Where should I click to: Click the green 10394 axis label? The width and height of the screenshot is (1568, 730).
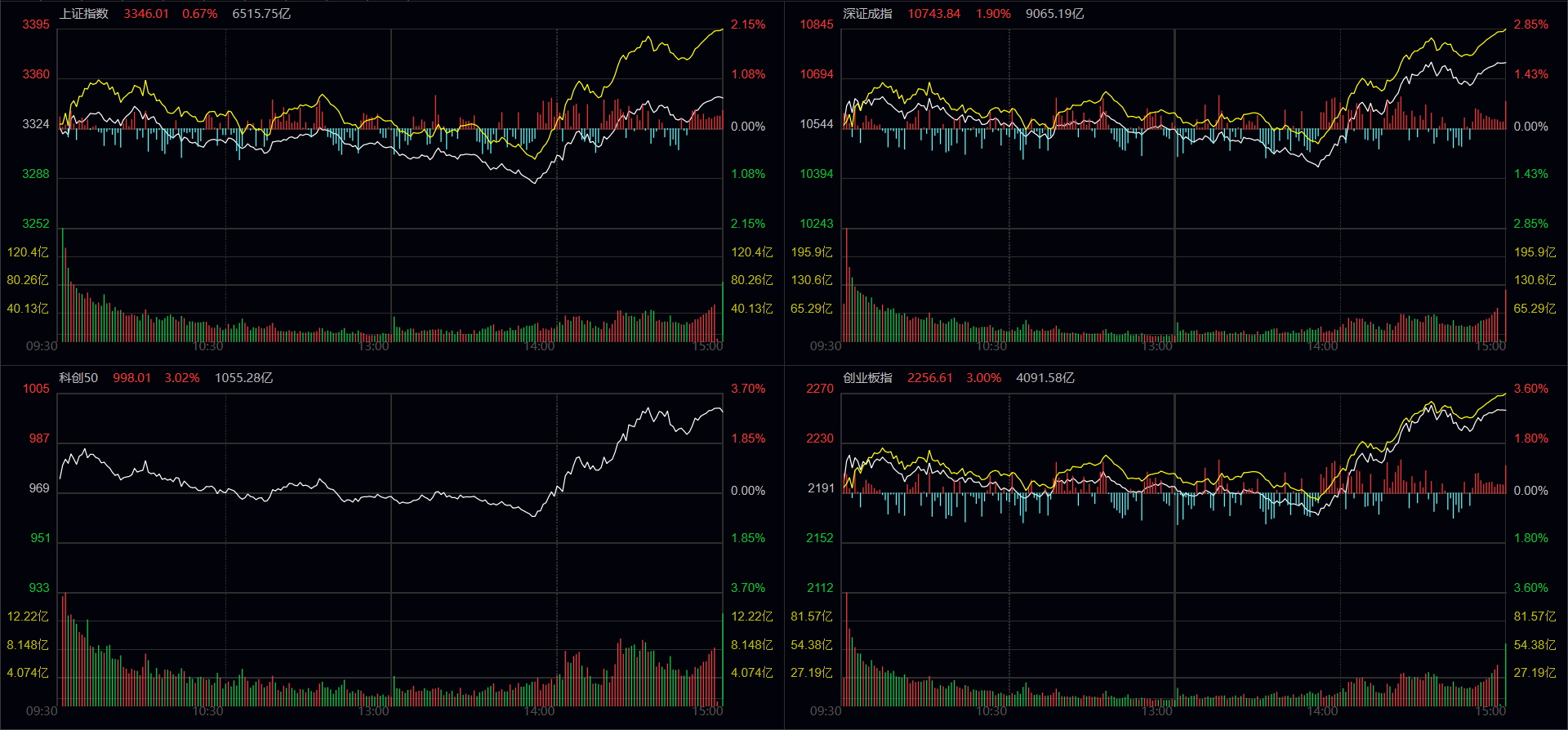click(817, 174)
